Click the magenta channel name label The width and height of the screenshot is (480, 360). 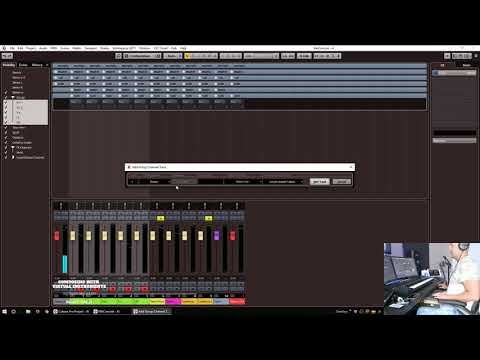173,301
